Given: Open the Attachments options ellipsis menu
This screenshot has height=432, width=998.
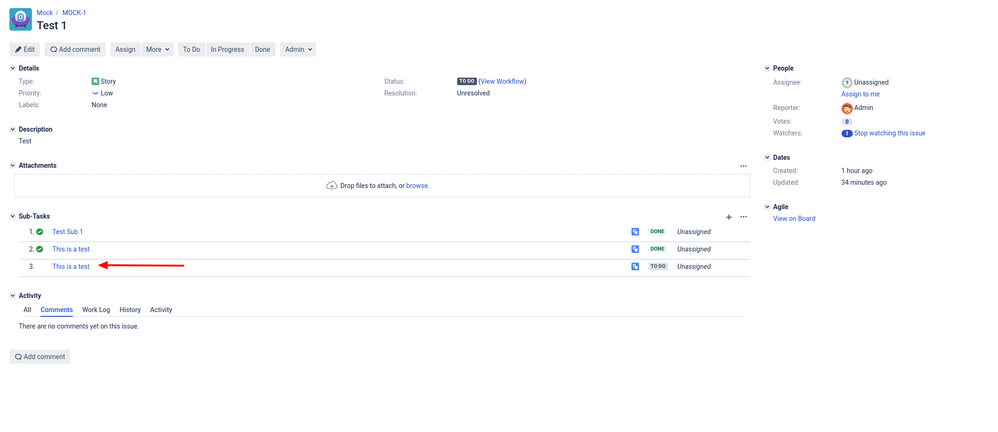Looking at the screenshot, I should point(743,165).
